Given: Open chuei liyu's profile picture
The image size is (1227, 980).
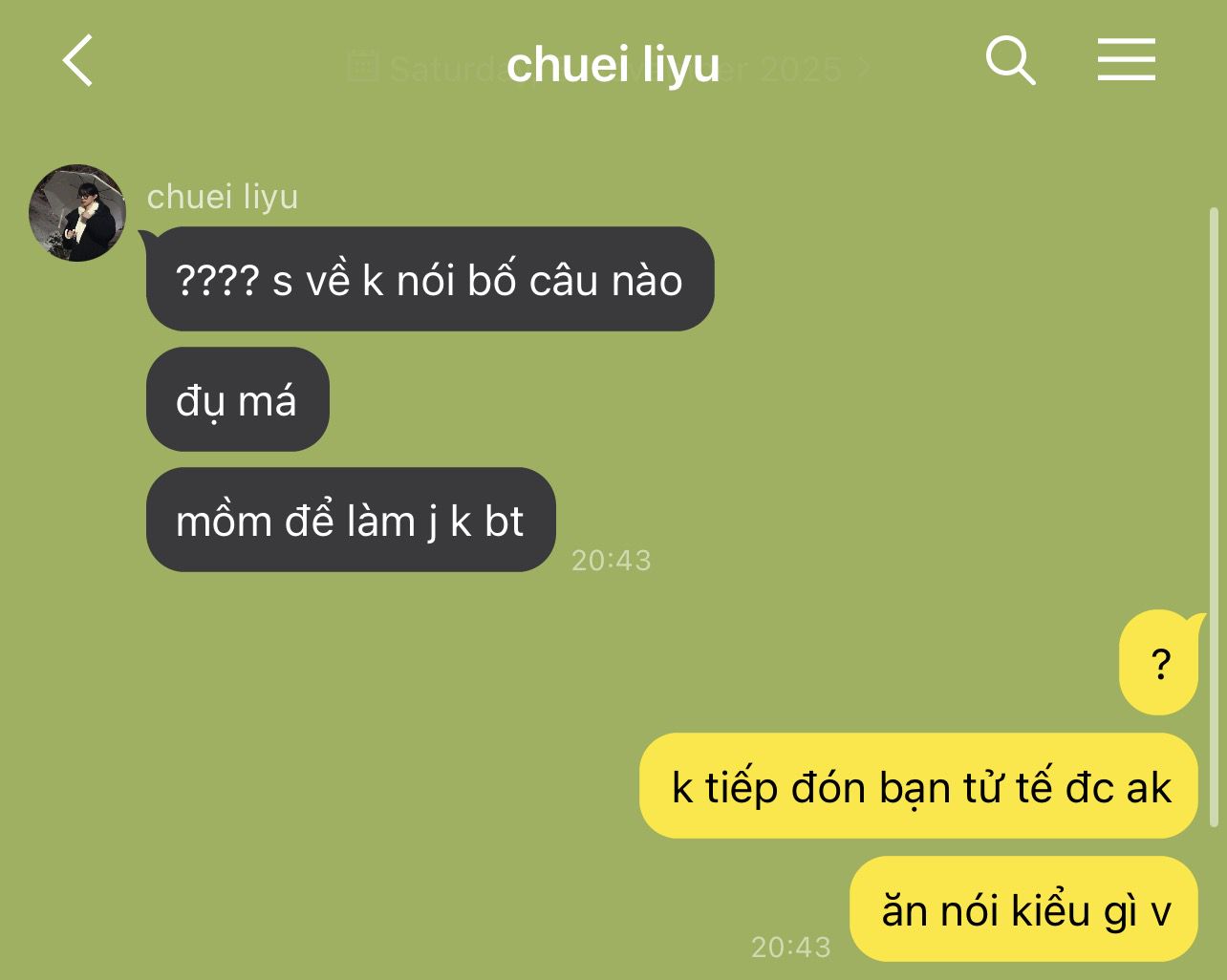Looking at the screenshot, I should coord(77,212).
